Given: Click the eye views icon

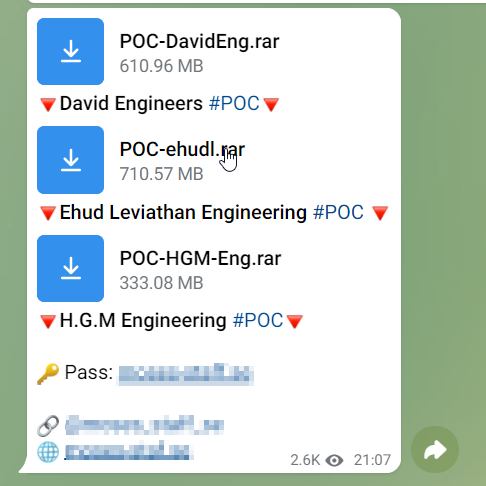Looking at the screenshot, I should (334, 460).
